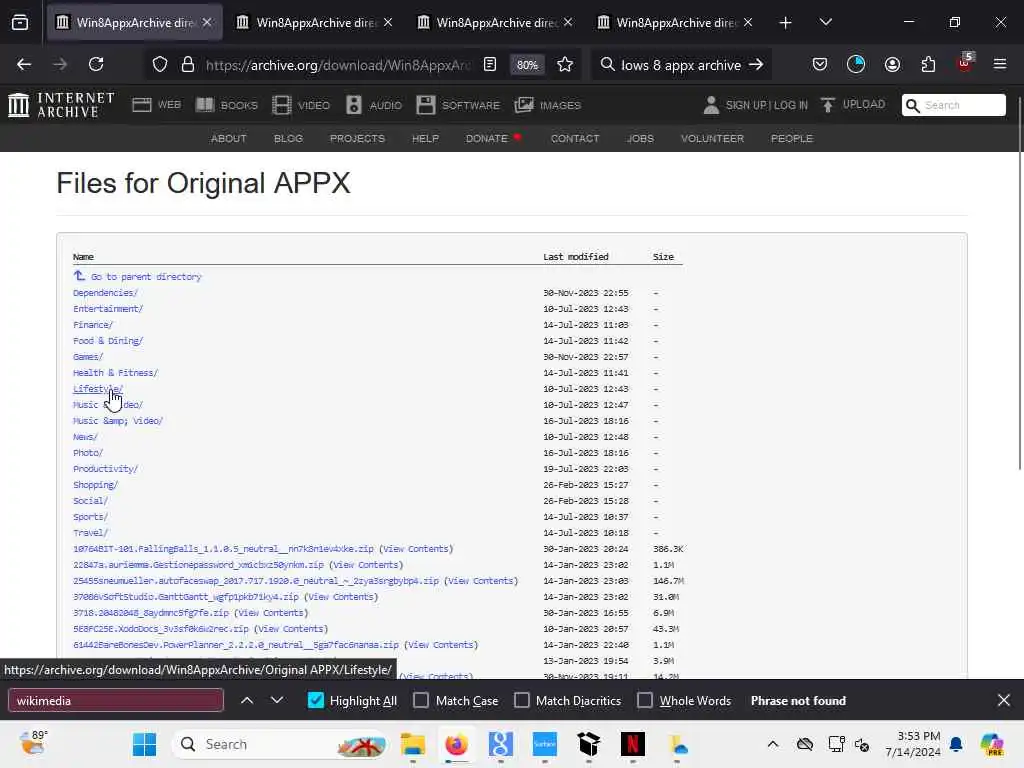1024x768 pixels.
Task: Open the Lifestyle/ folder link
Action: pos(97,389)
